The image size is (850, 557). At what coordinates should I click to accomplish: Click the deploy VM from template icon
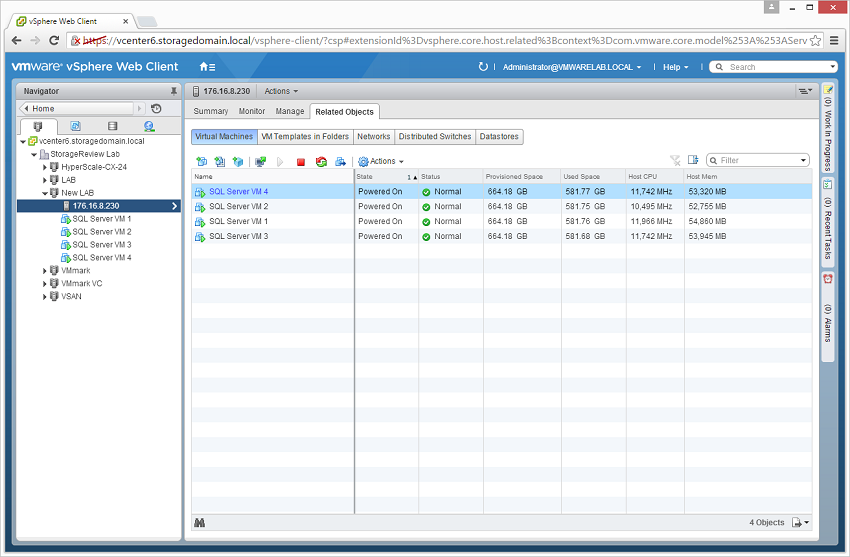point(220,161)
